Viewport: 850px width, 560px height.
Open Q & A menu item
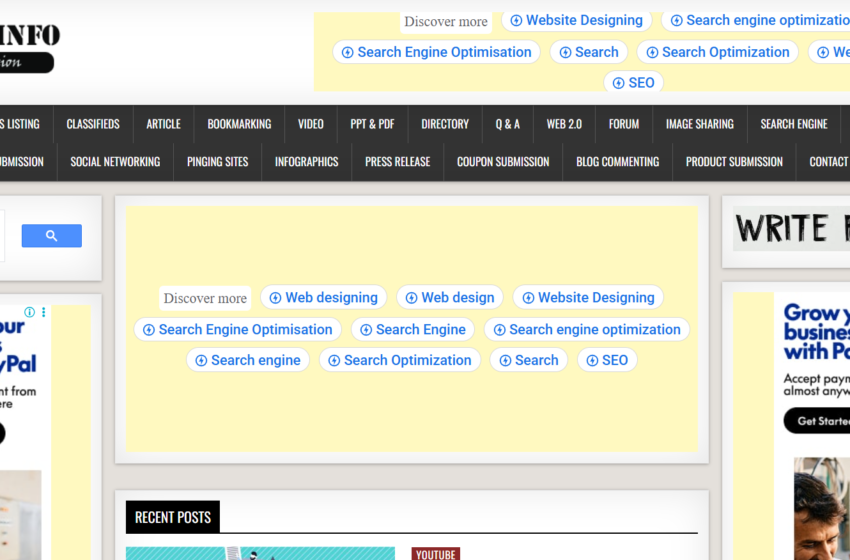(507, 124)
